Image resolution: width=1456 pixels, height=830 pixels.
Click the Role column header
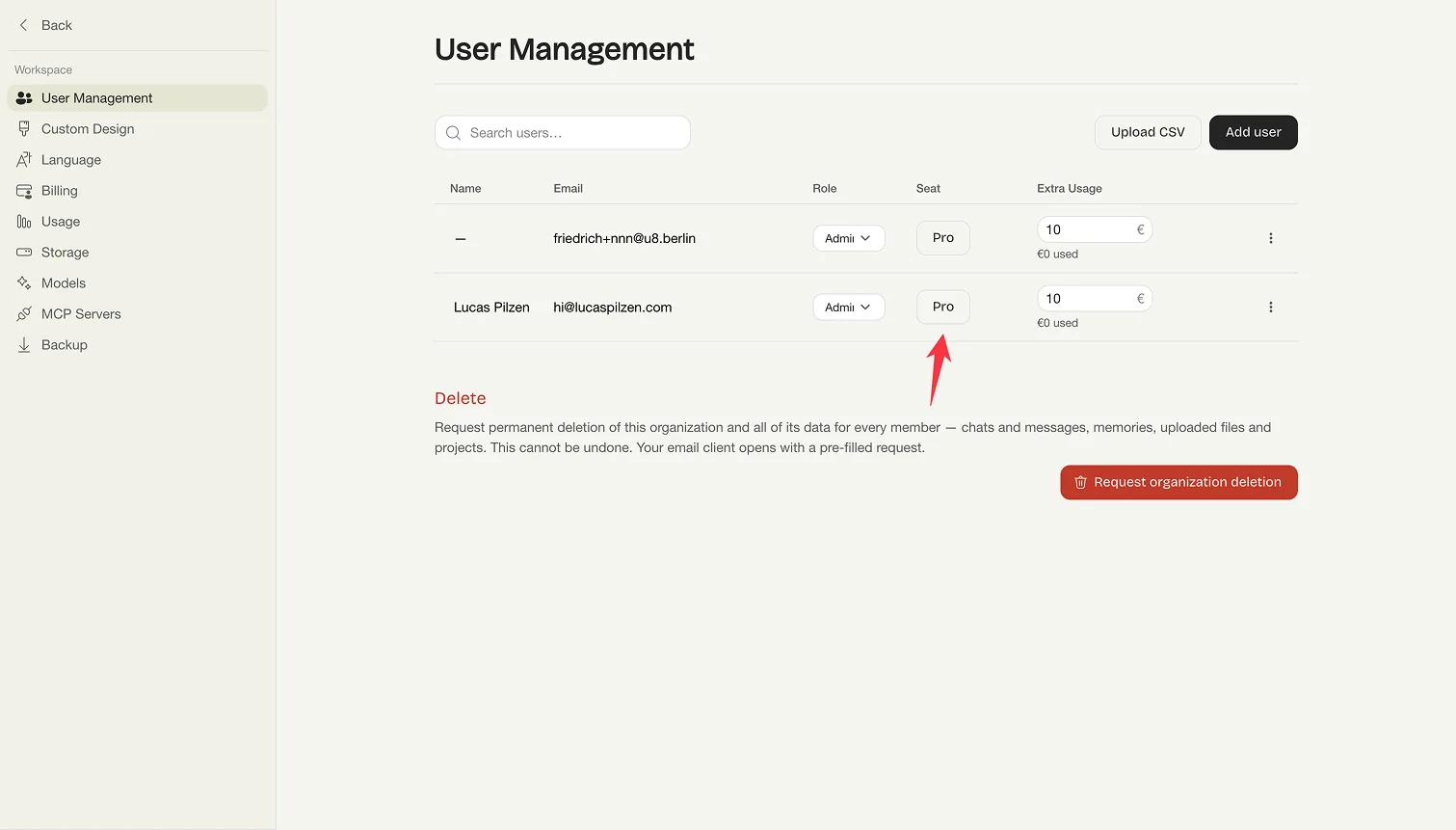[x=824, y=188]
